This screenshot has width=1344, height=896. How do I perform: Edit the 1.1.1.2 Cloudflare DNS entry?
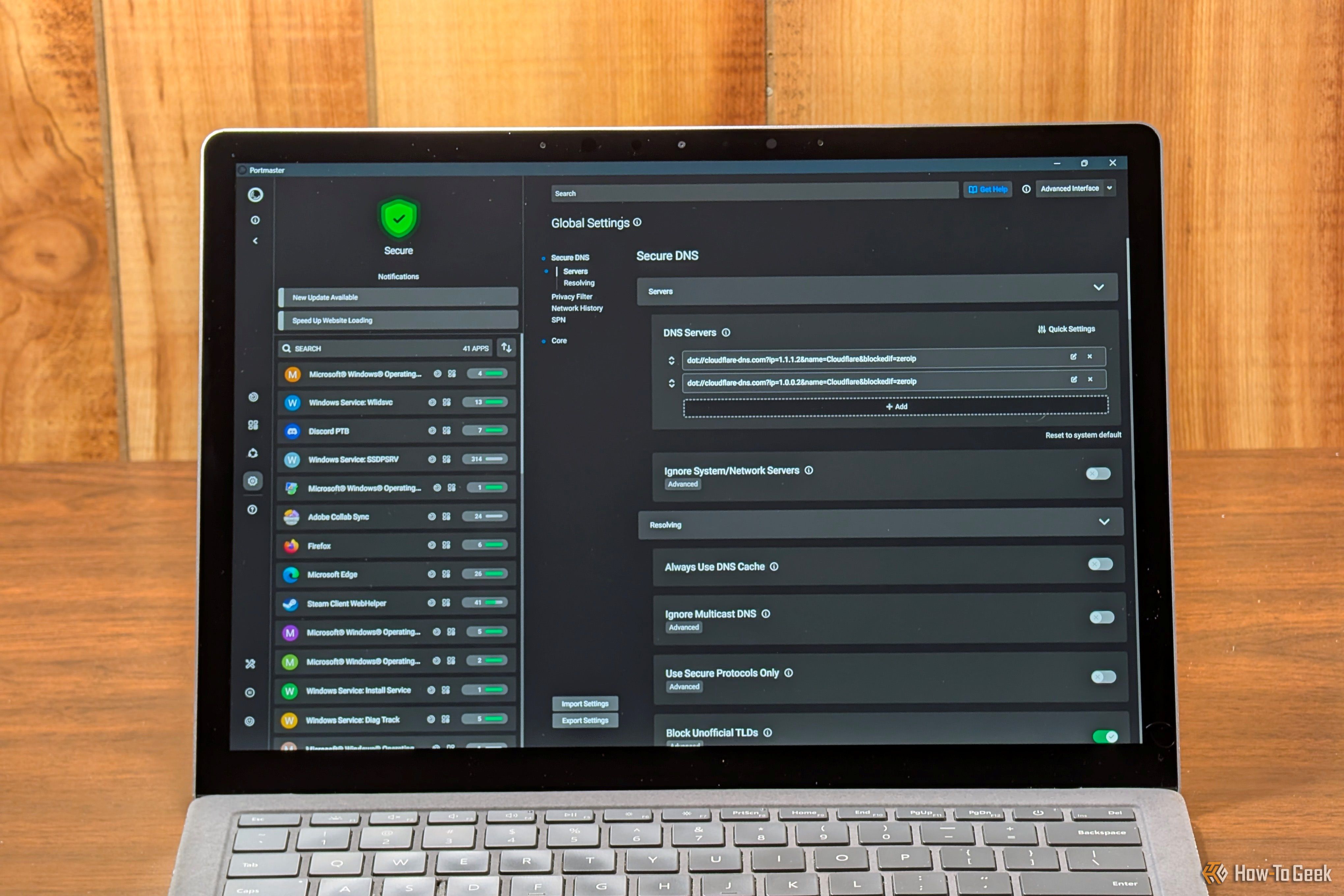click(1074, 356)
